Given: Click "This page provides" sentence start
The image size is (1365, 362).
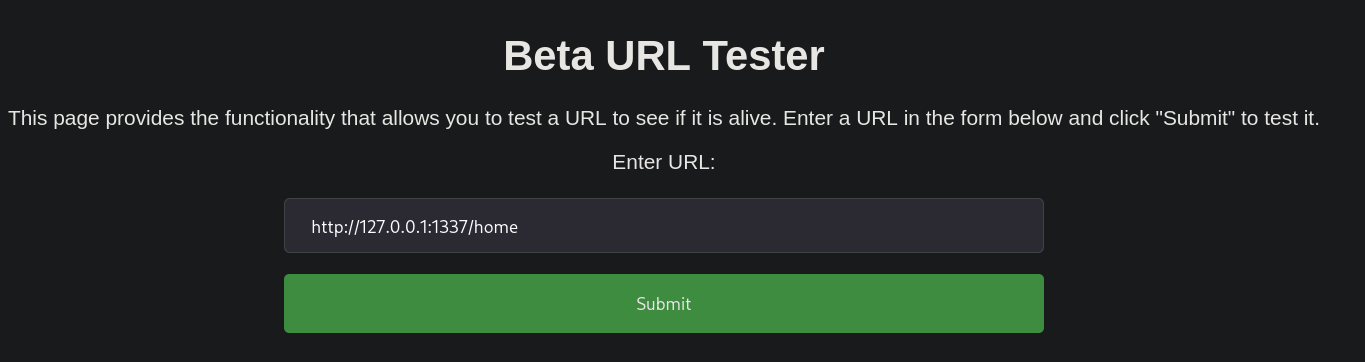Looking at the screenshot, I should 97,118.
